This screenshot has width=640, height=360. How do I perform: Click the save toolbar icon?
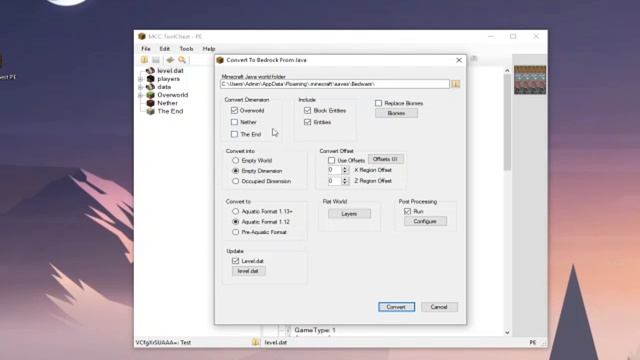pos(156,60)
